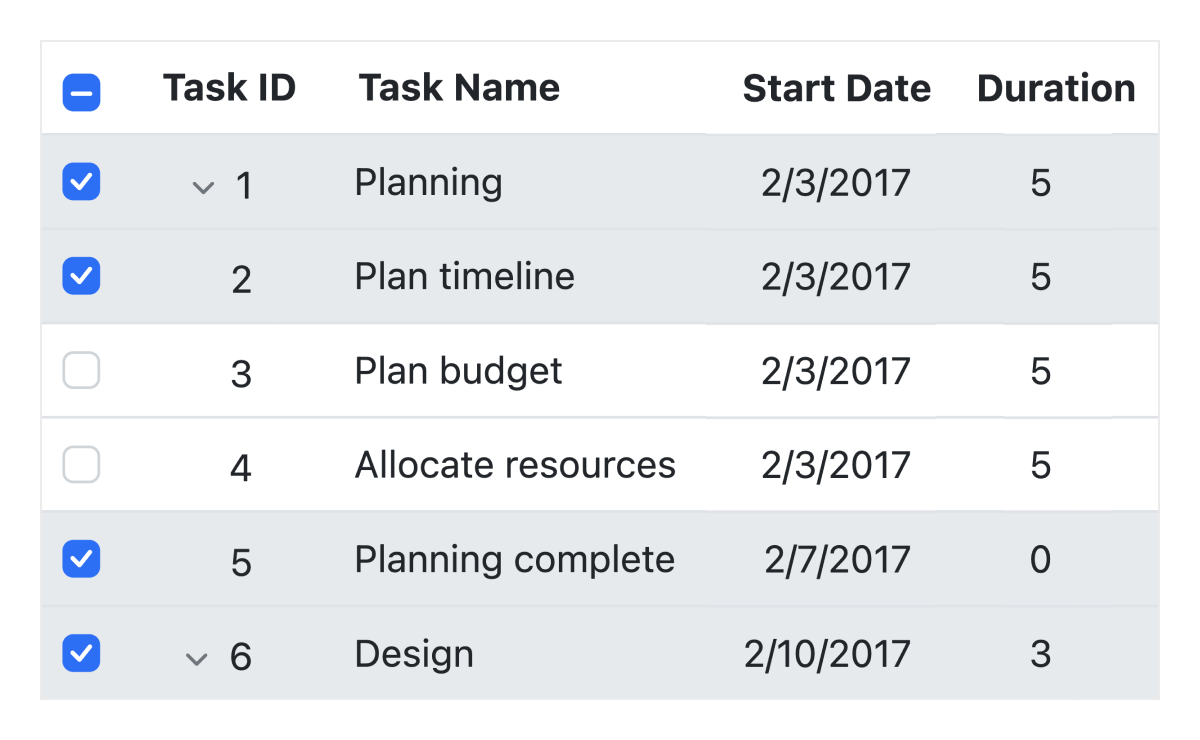The image size is (1200, 740).
Task: Click the Design row start date 2/10/2017
Action: click(827, 655)
